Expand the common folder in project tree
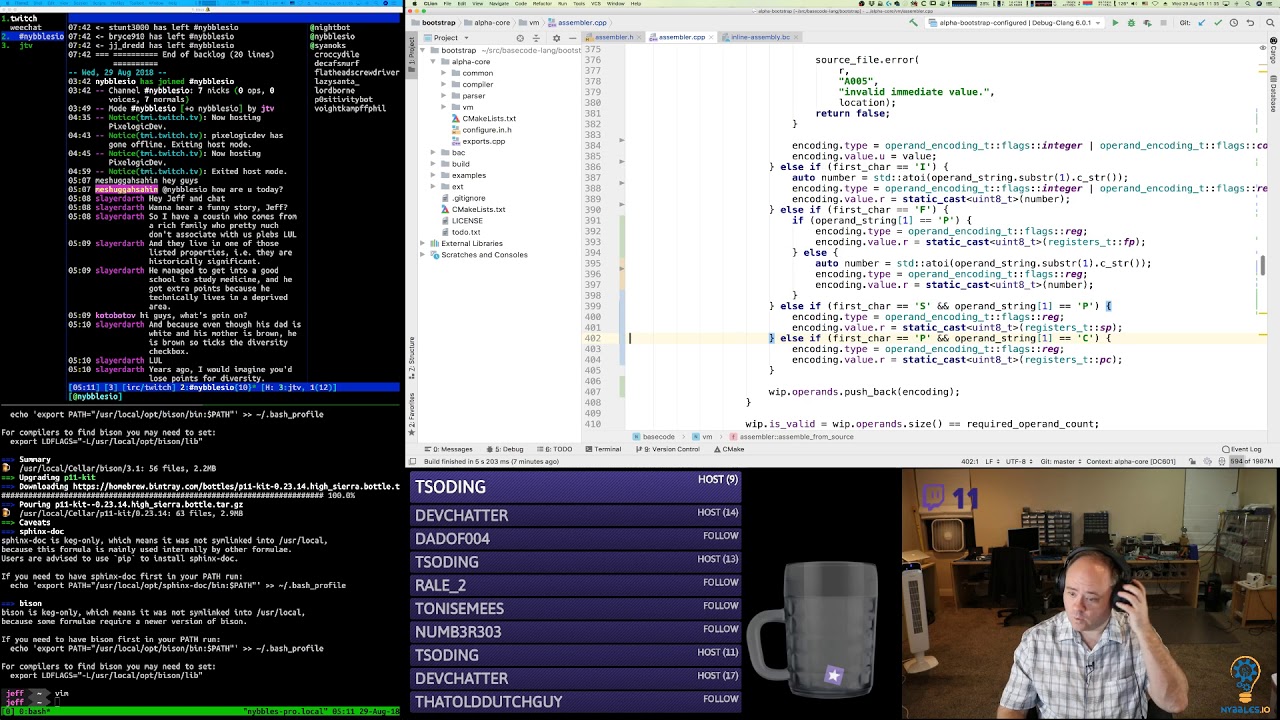Image resolution: width=1280 pixels, height=720 pixels. [x=445, y=73]
